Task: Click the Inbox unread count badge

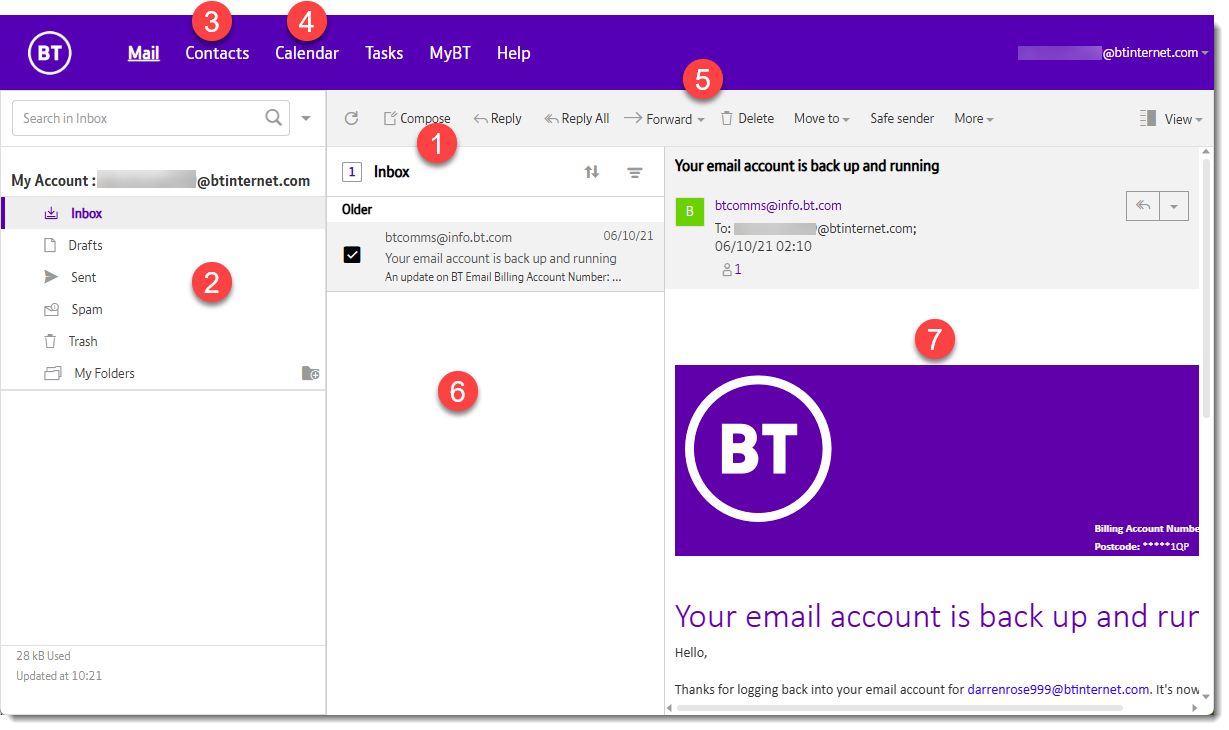Action: (352, 172)
